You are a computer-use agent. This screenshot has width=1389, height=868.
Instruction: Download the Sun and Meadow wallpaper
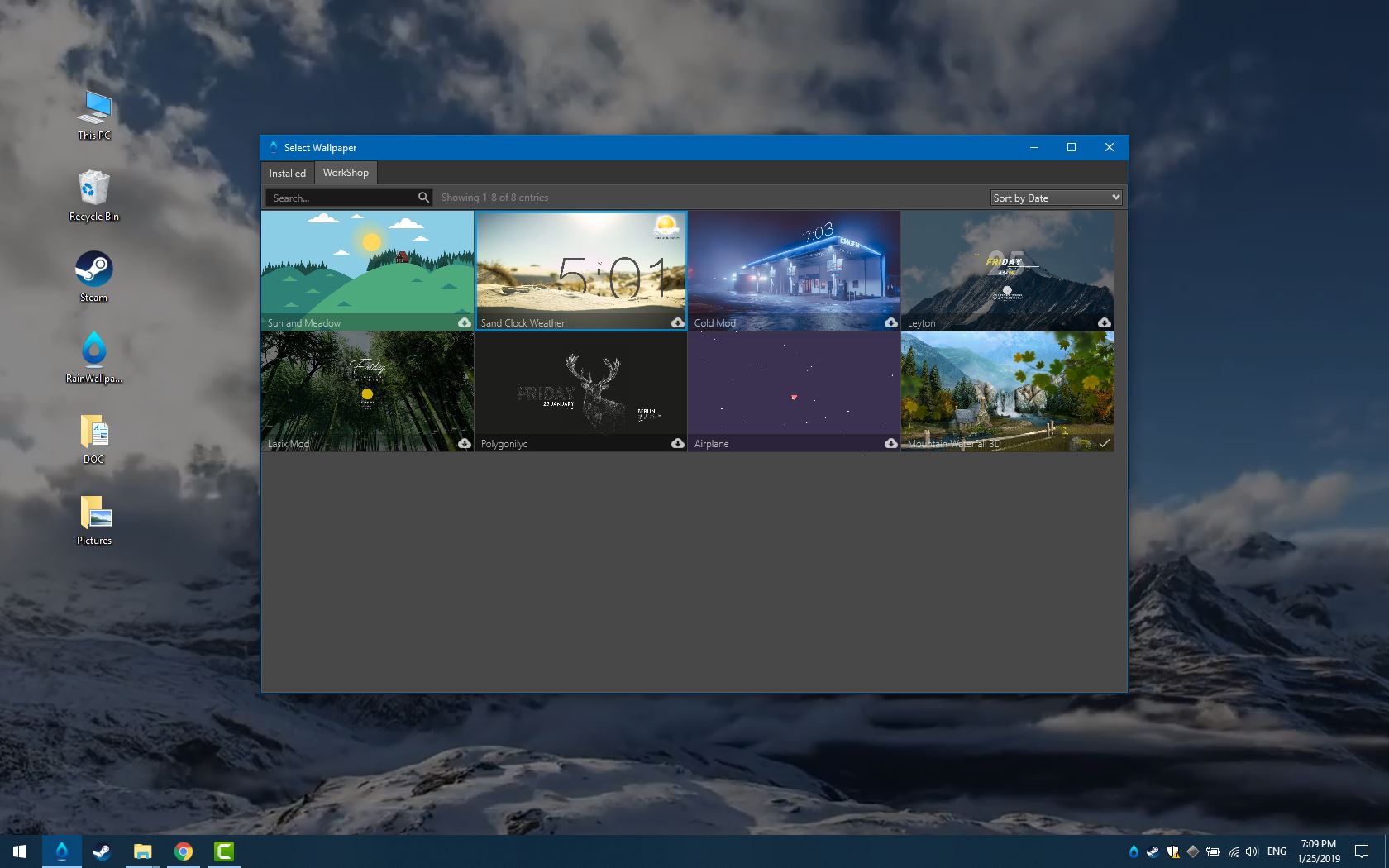pos(465,322)
